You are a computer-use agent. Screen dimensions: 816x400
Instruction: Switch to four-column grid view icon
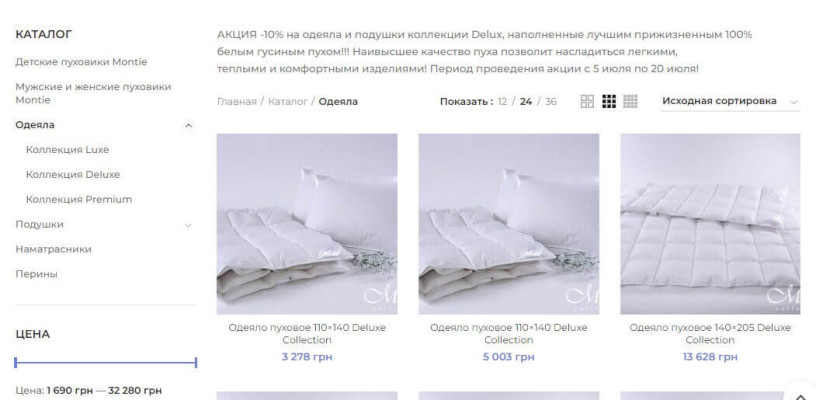click(630, 101)
